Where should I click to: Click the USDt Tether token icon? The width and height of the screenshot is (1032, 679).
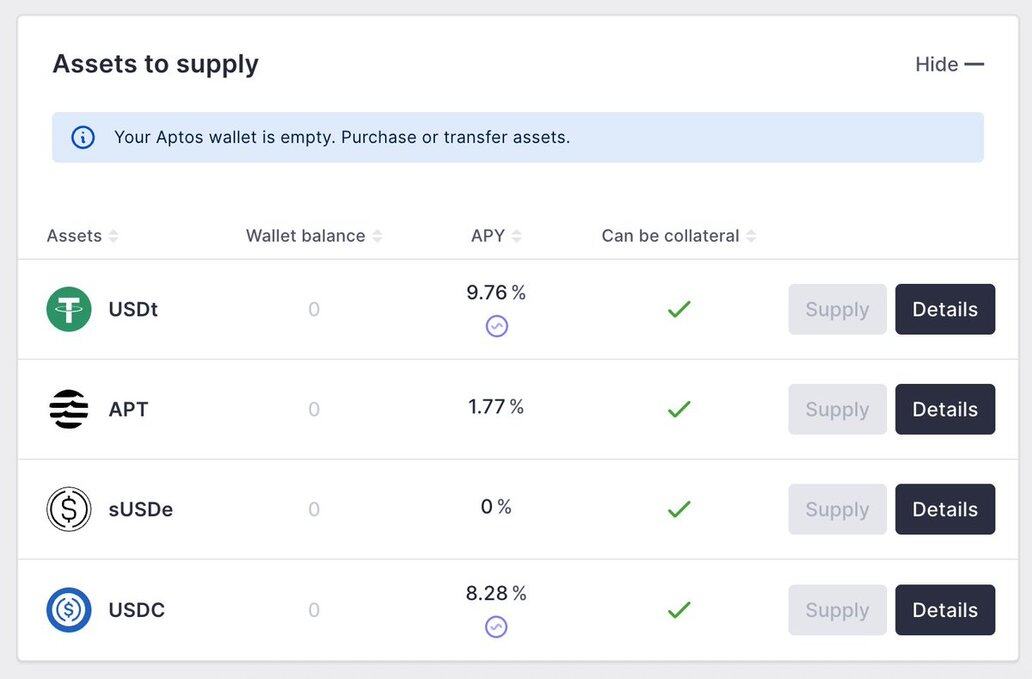click(69, 309)
